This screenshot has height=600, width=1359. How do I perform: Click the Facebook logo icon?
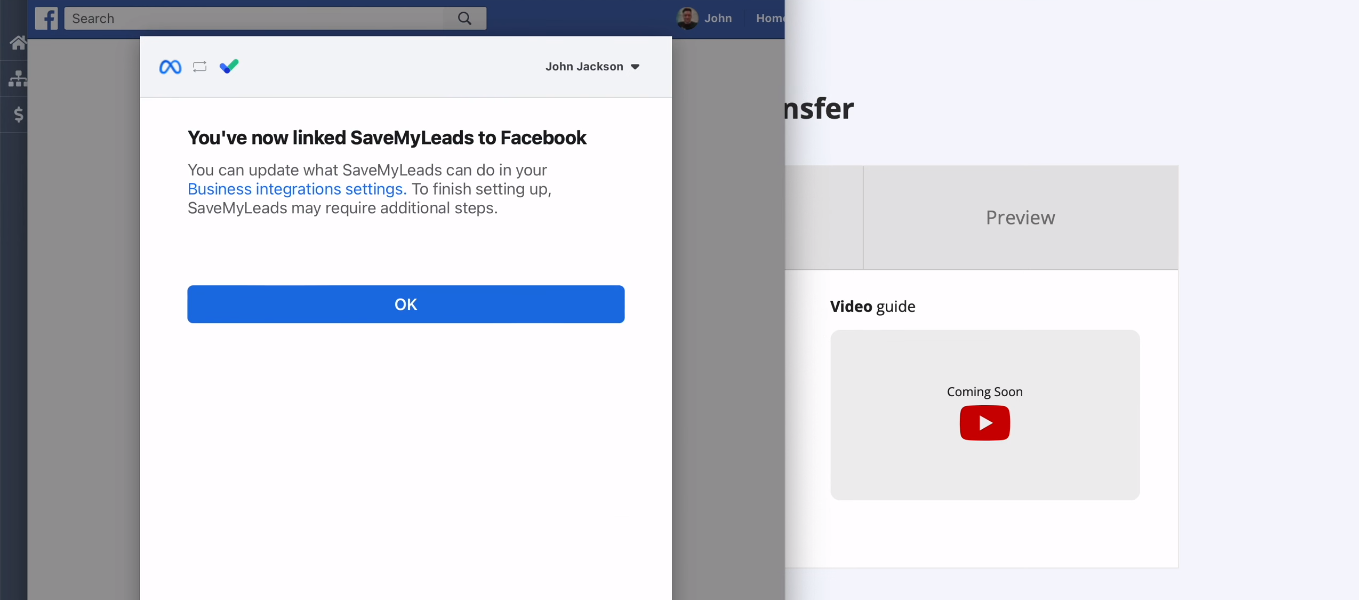pos(46,18)
